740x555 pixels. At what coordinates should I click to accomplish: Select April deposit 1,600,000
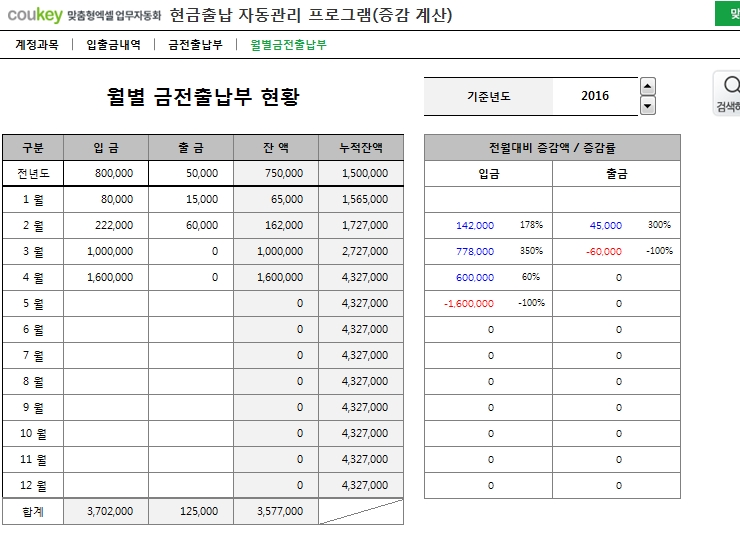point(106,277)
